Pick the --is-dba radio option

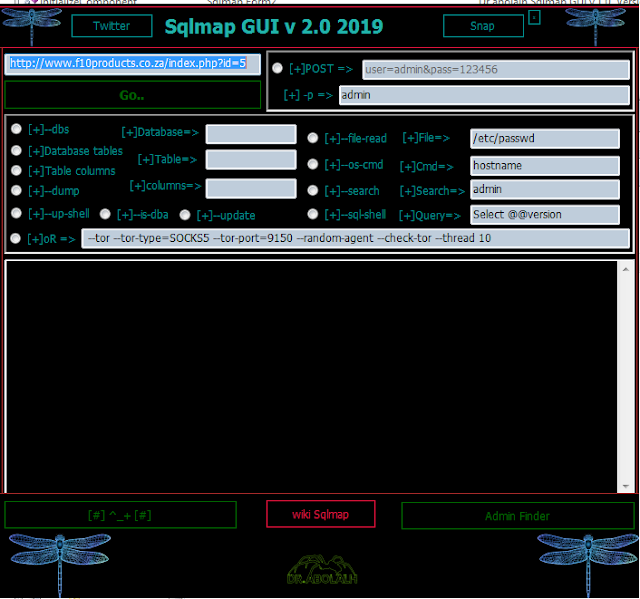(105, 214)
